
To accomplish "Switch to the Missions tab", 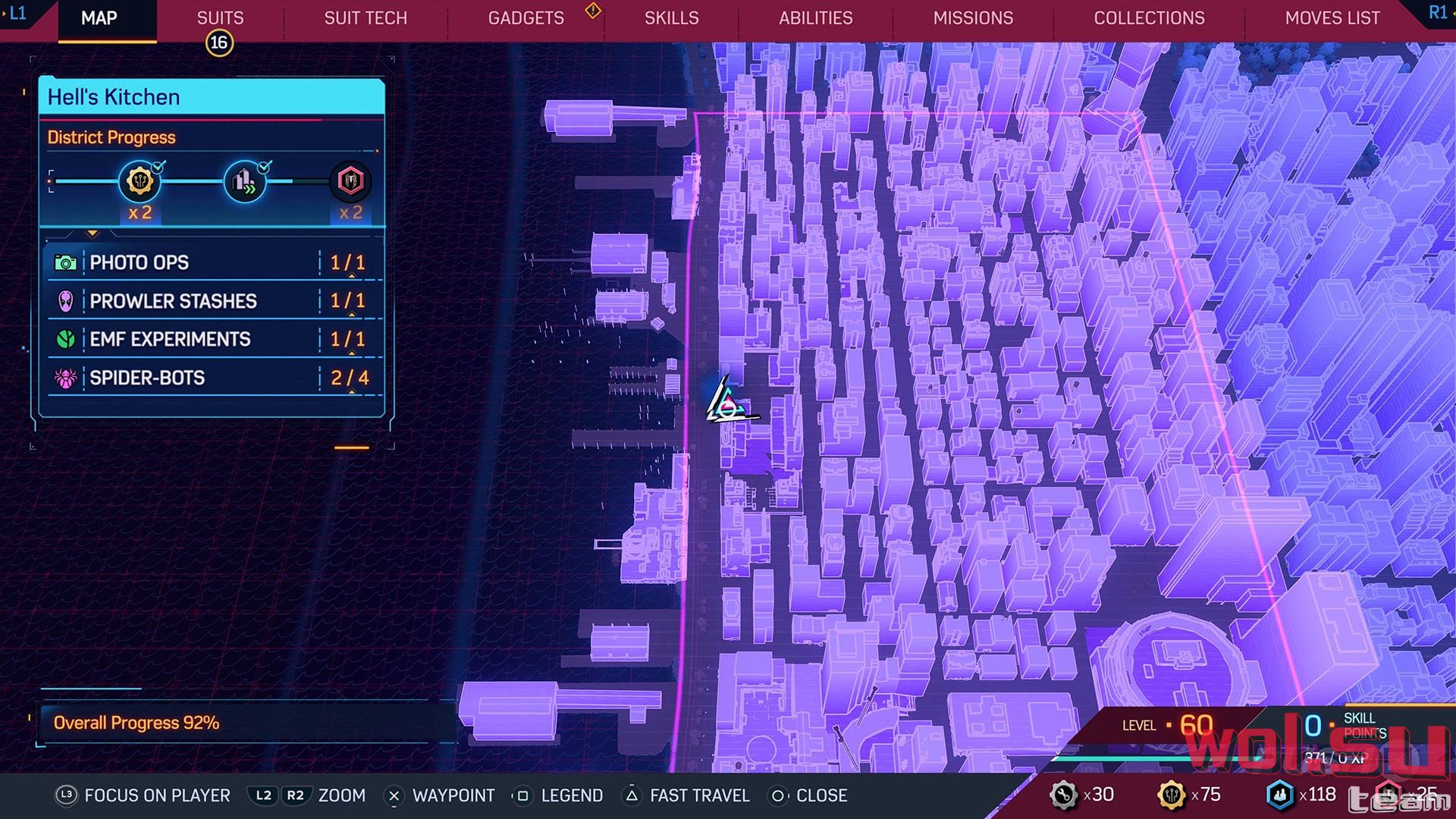I will click(973, 18).
